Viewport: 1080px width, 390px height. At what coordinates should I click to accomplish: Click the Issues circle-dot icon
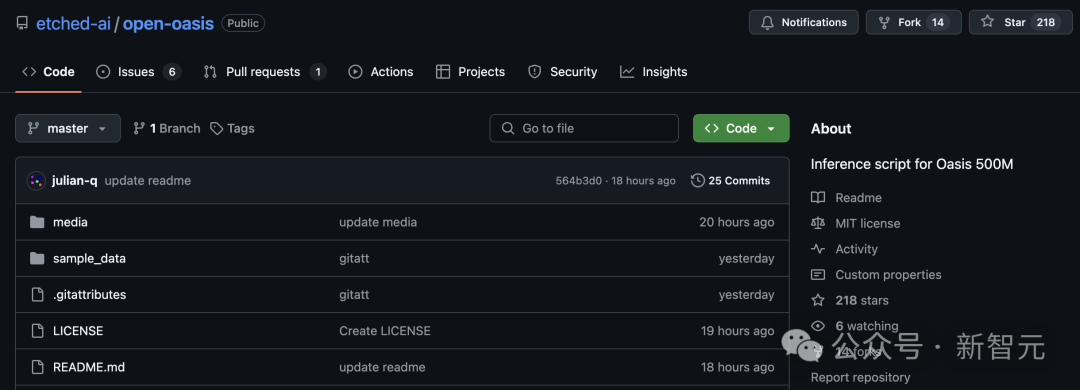tap(103, 72)
